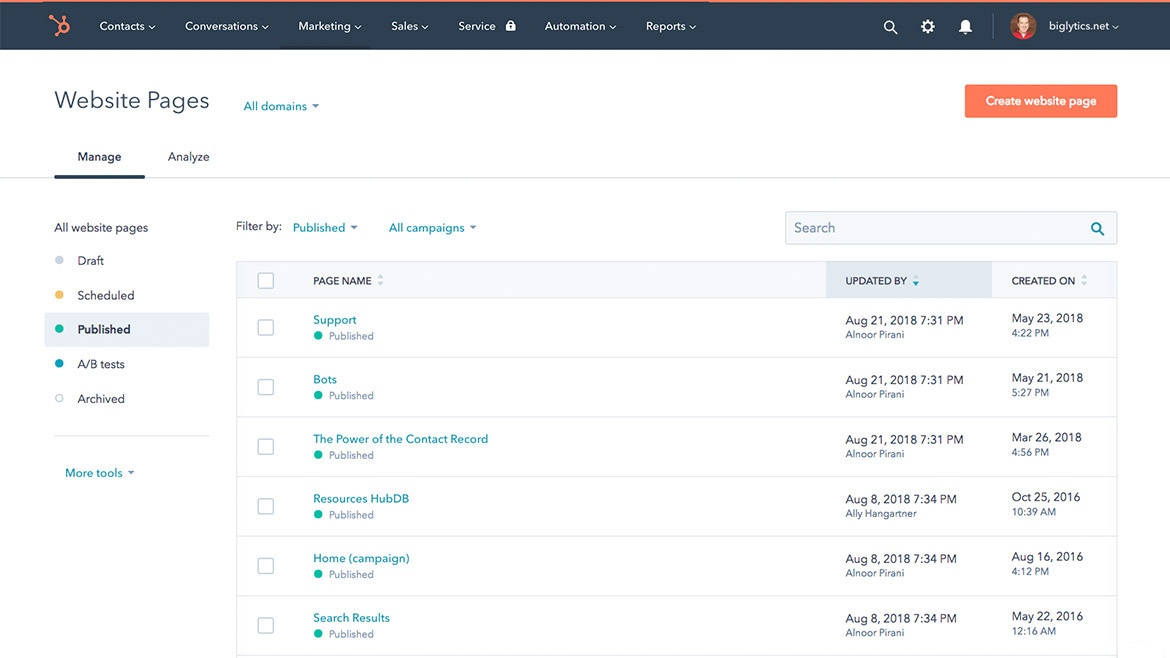
Task: Click the user avatar for biglytics.net
Action: tap(1022, 26)
